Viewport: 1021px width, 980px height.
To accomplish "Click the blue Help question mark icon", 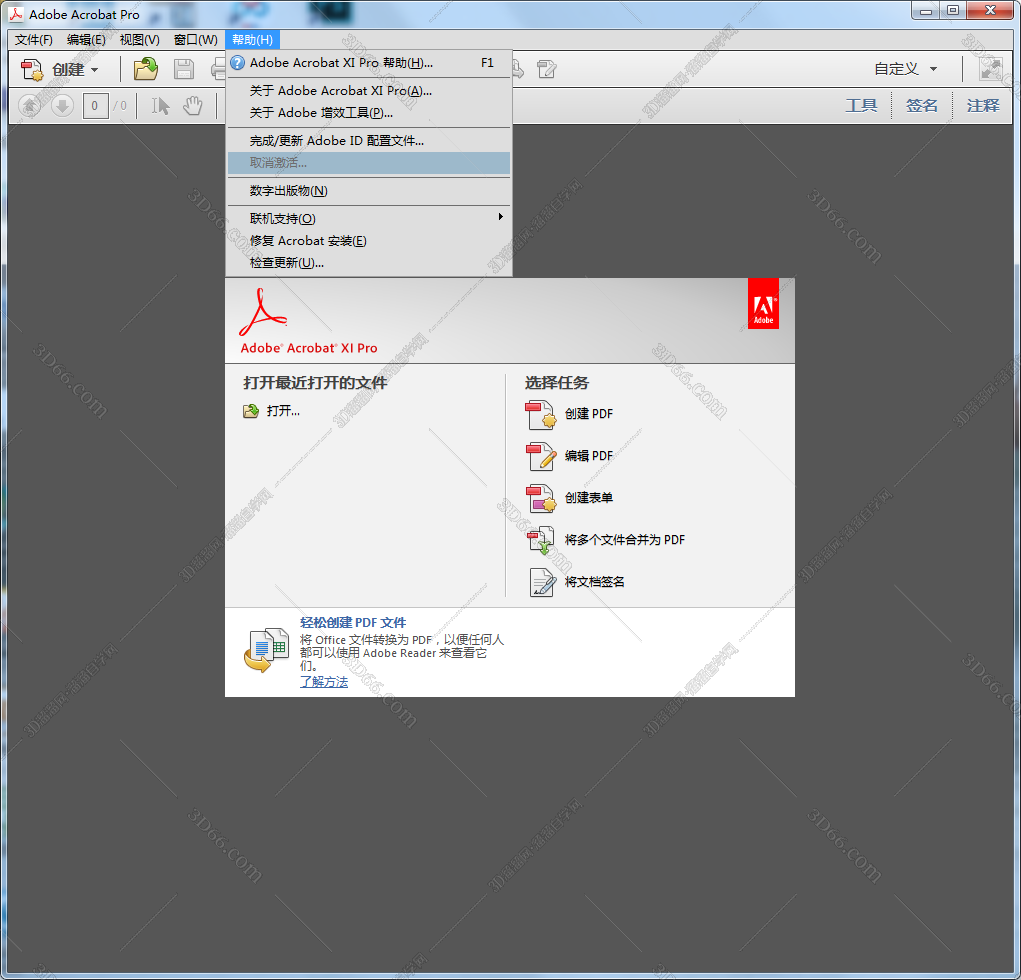I will point(238,63).
